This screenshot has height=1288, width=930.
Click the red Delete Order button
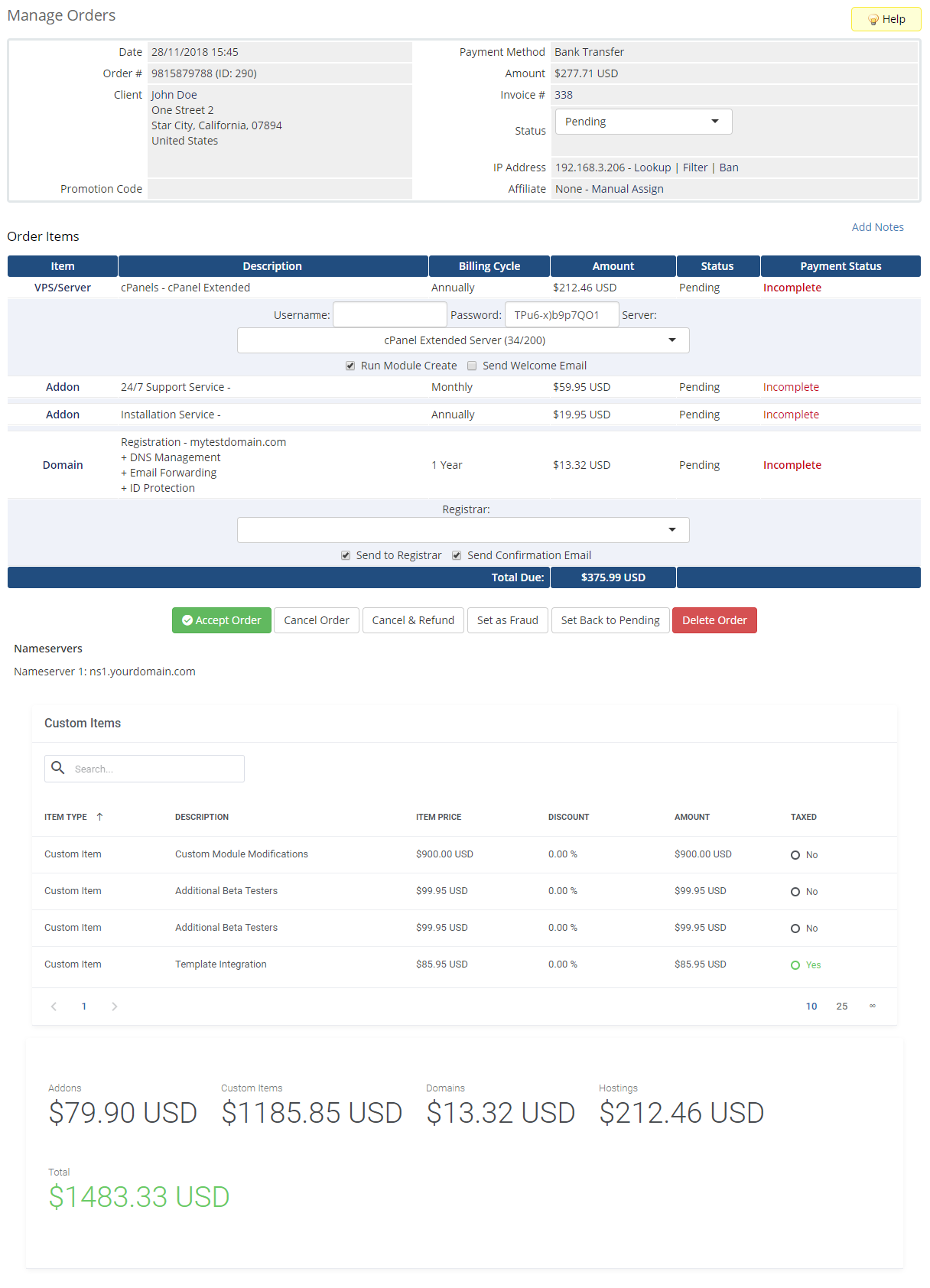[714, 620]
